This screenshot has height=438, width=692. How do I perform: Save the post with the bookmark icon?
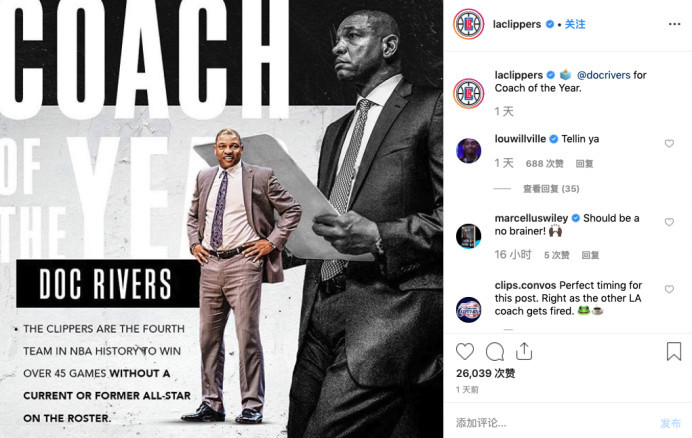(x=674, y=351)
